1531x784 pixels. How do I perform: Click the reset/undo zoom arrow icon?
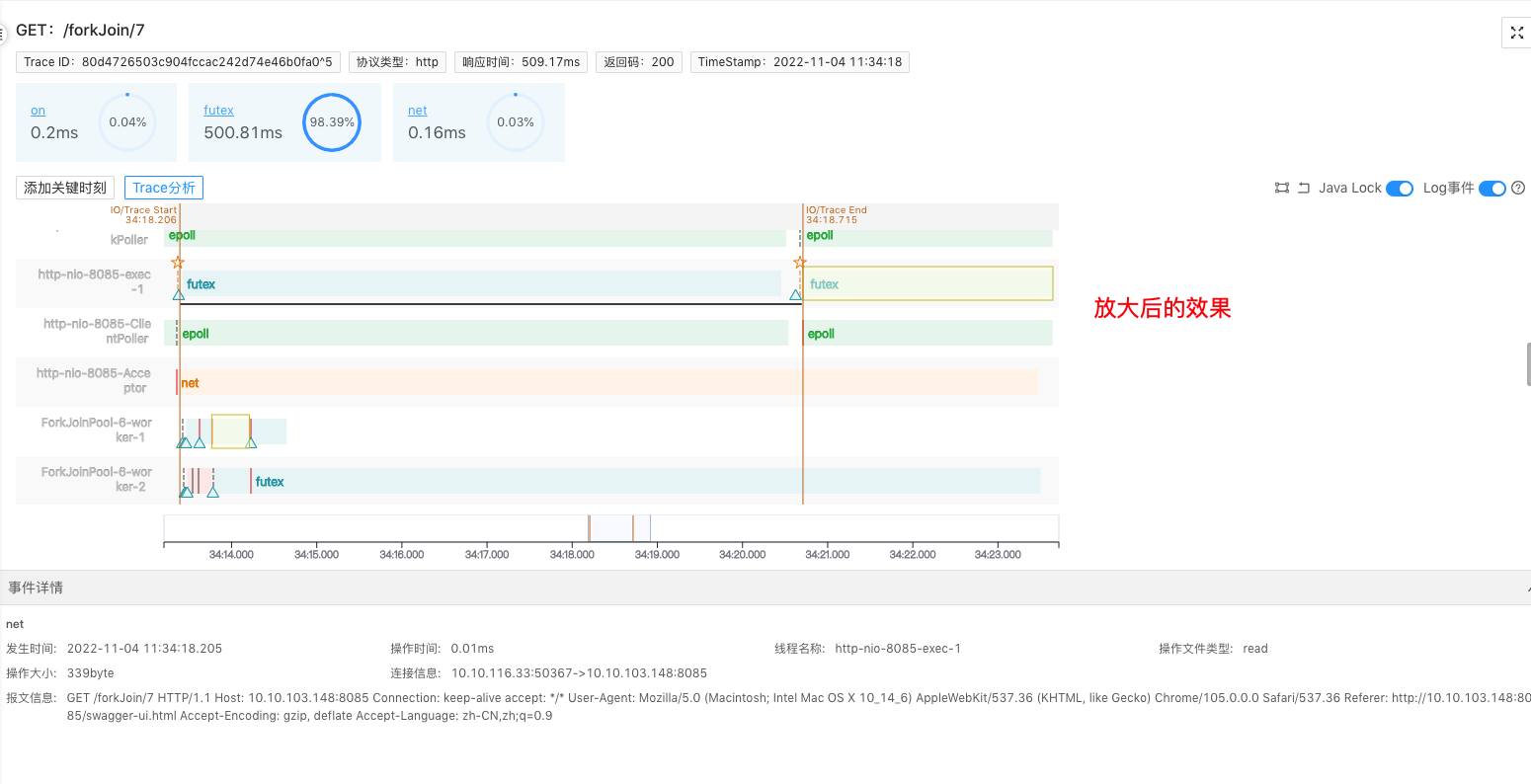click(1304, 188)
